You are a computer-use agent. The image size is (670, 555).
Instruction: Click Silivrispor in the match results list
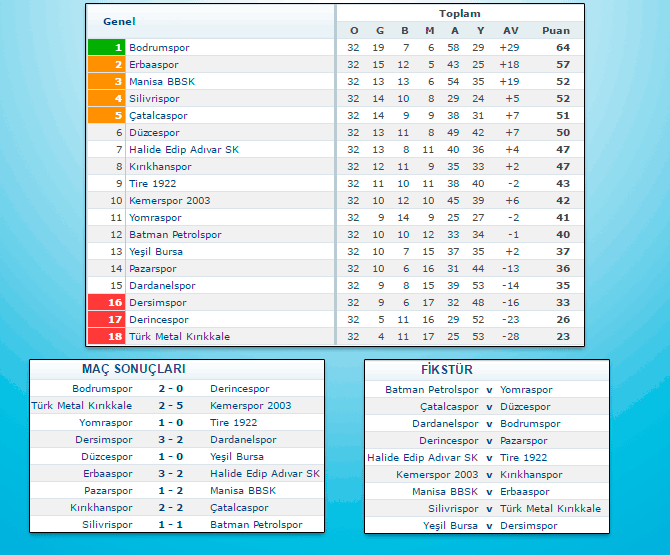[x=107, y=524]
